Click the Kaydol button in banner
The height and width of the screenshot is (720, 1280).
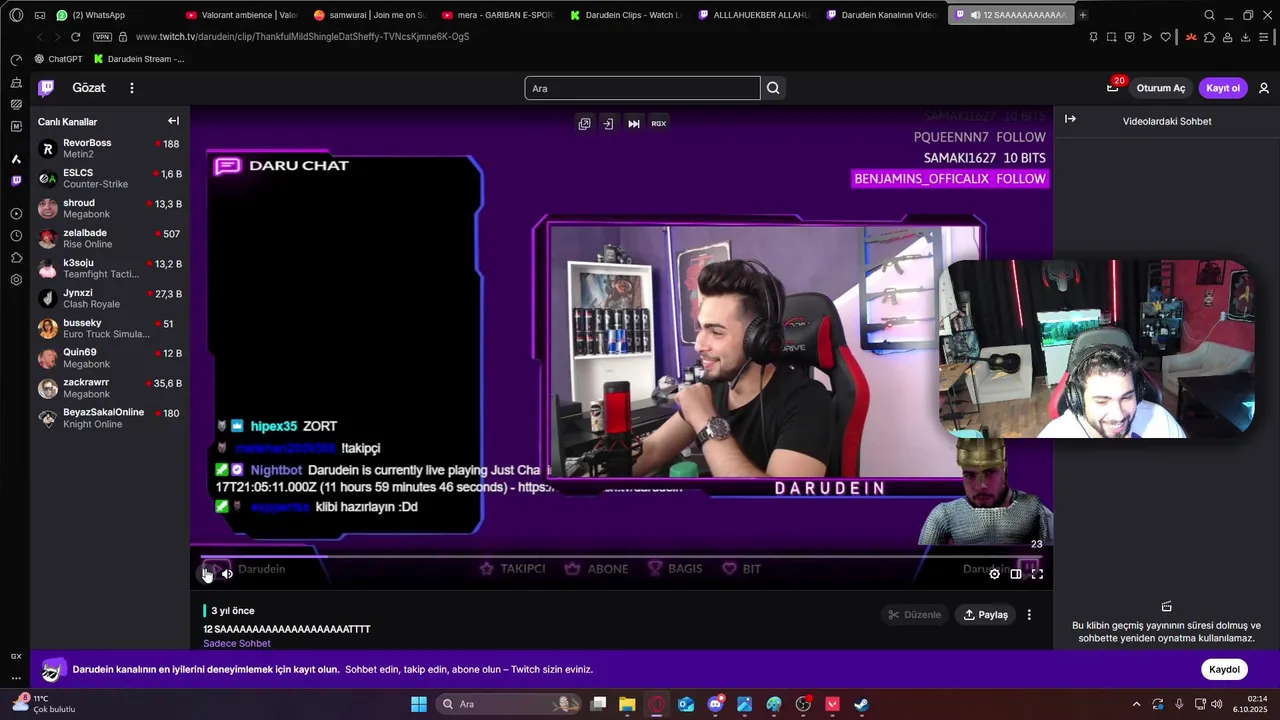point(1224,669)
